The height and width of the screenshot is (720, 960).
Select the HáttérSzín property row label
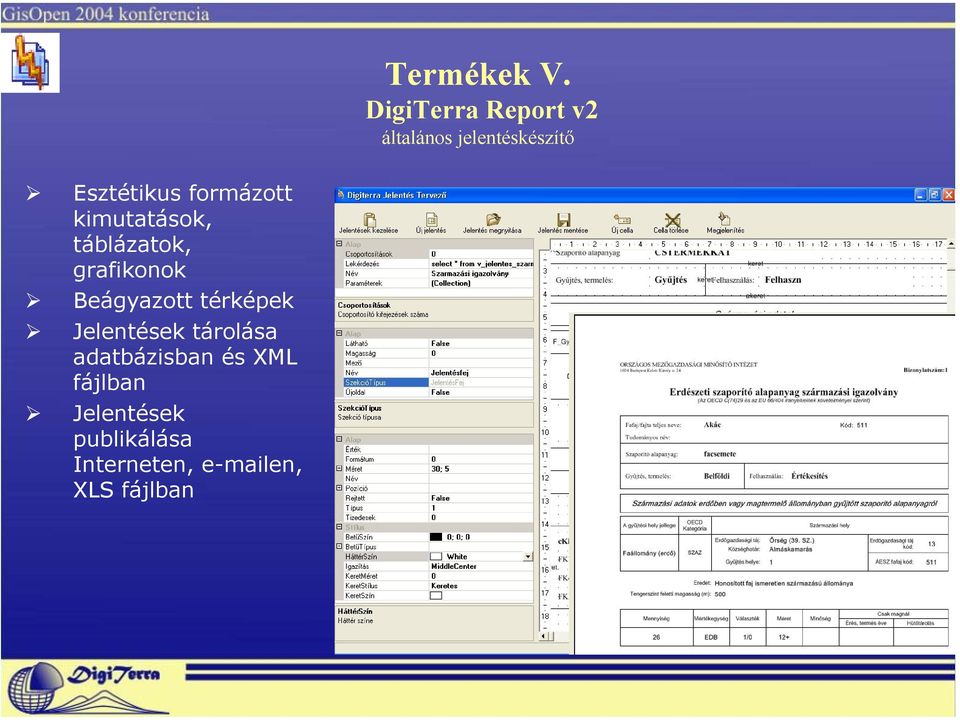click(361, 557)
